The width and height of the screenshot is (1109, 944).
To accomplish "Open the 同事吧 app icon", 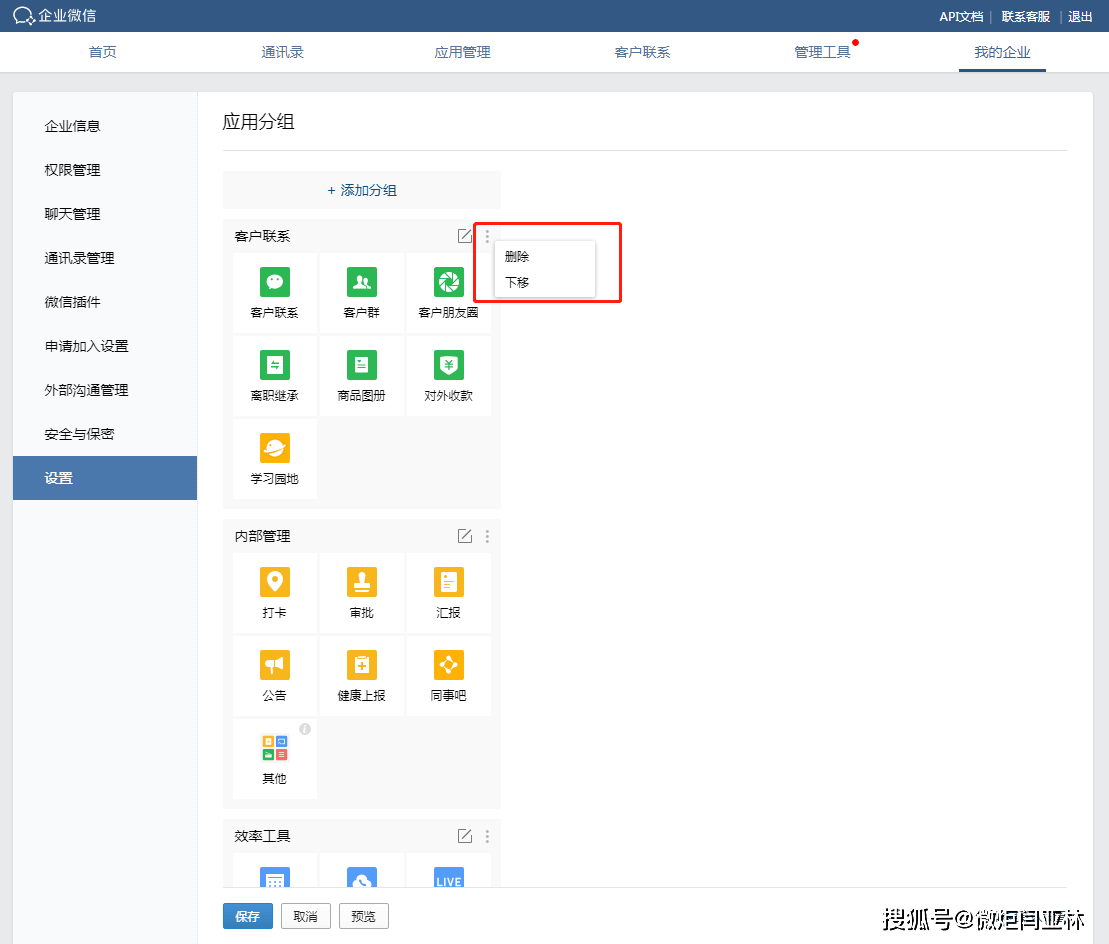I will pyautogui.click(x=448, y=665).
